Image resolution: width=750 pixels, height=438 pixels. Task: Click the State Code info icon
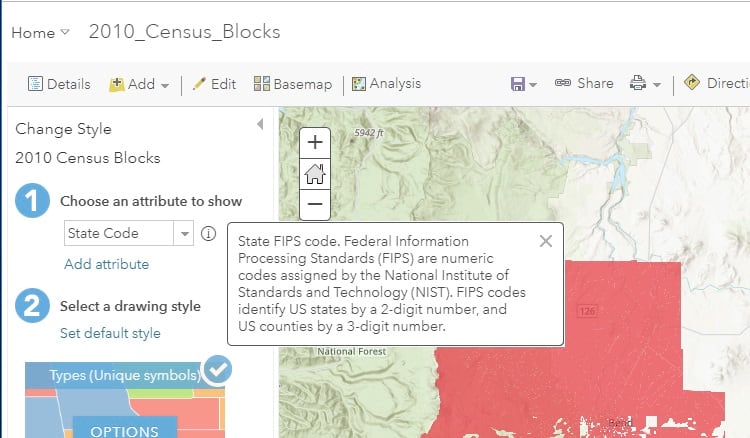tap(208, 234)
